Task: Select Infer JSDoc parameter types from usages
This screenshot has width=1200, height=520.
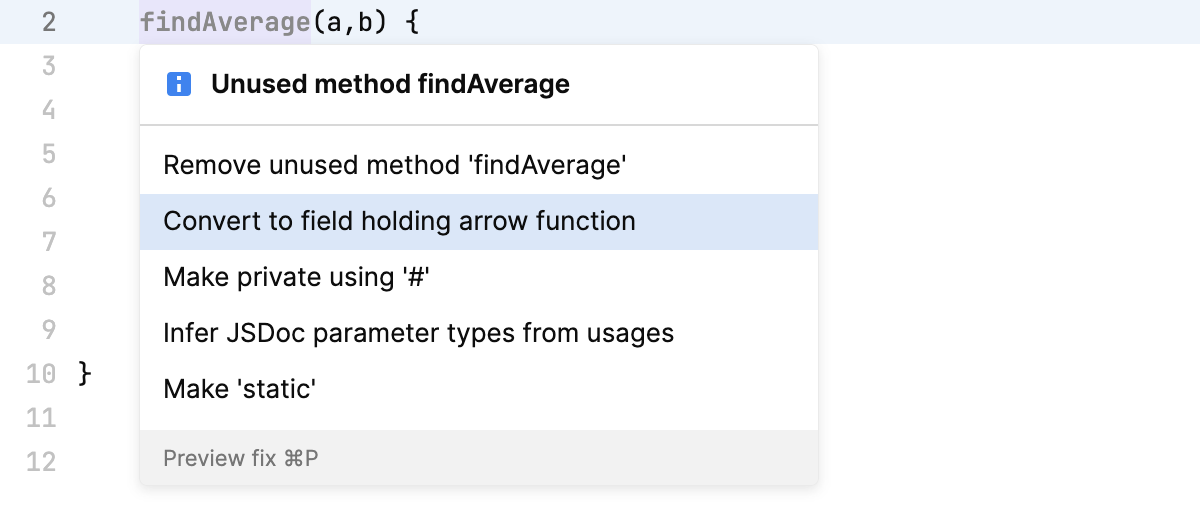Action: click(418, 333)
